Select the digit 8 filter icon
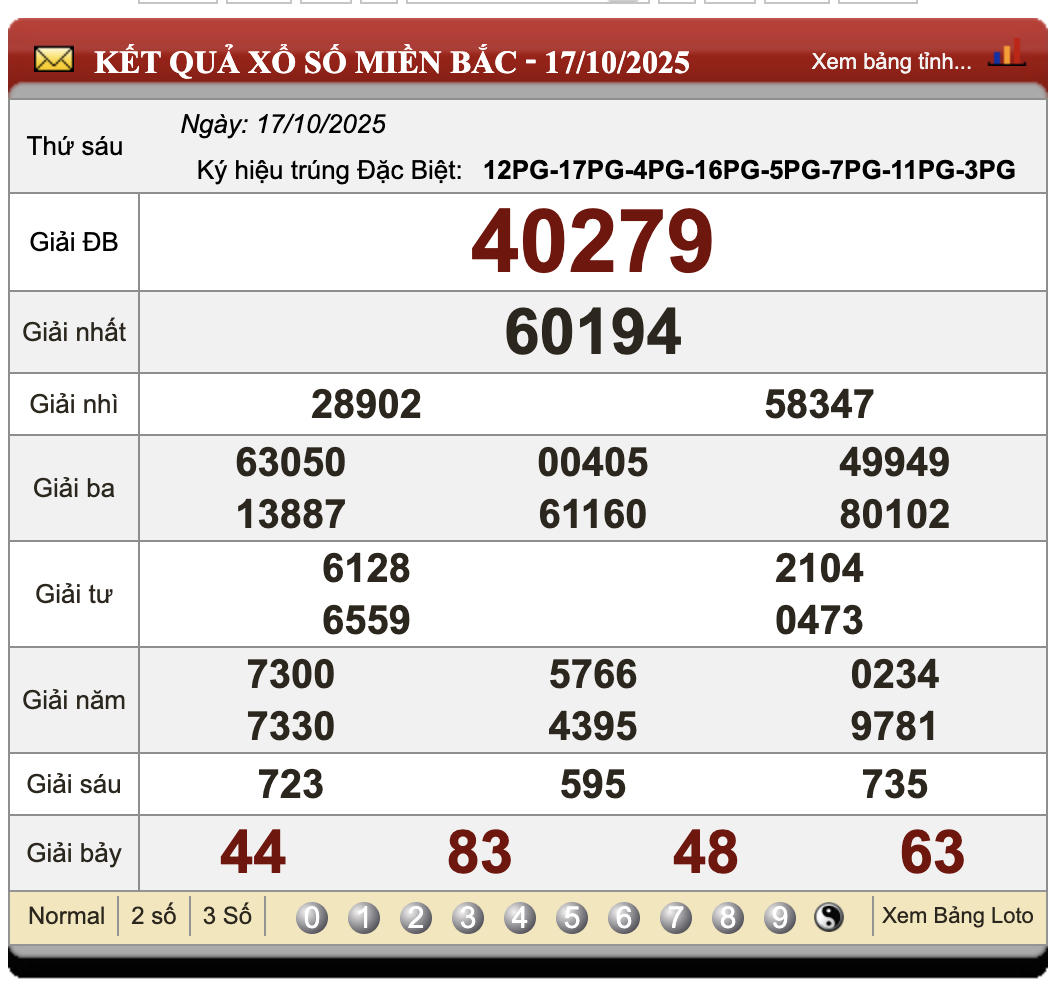This screenshot has width=1058, height=986. point(727,916)
